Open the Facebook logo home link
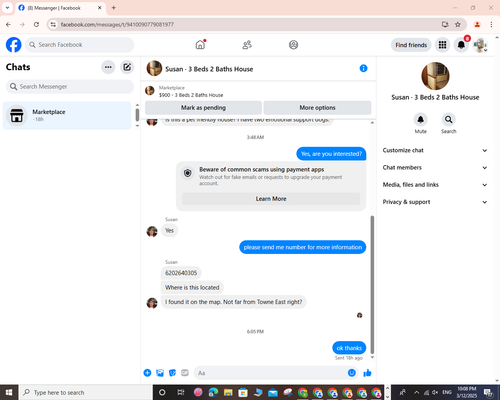Screen dimensions: 500x400 pyautogui.click(x=14, y=45)
